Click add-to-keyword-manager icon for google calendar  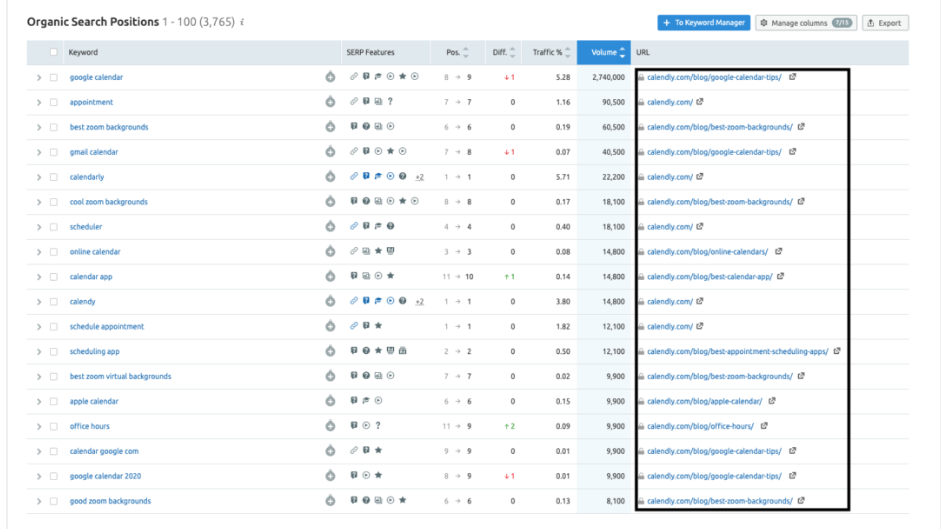coord(330,77)
